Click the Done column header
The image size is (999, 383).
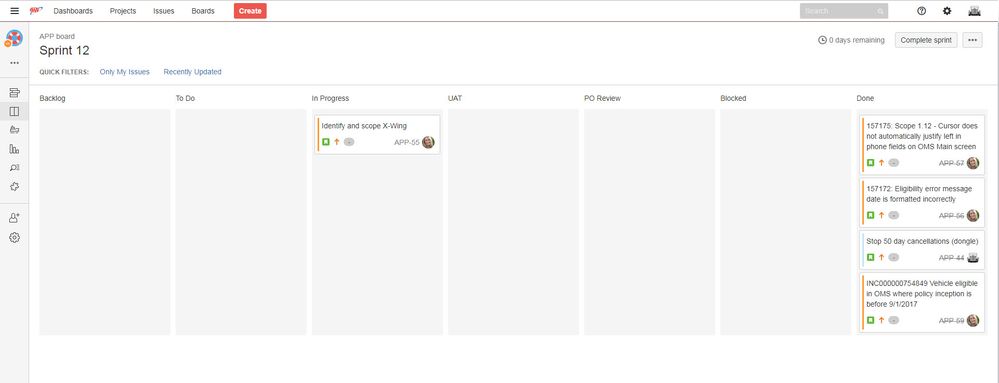click(865, 99)
